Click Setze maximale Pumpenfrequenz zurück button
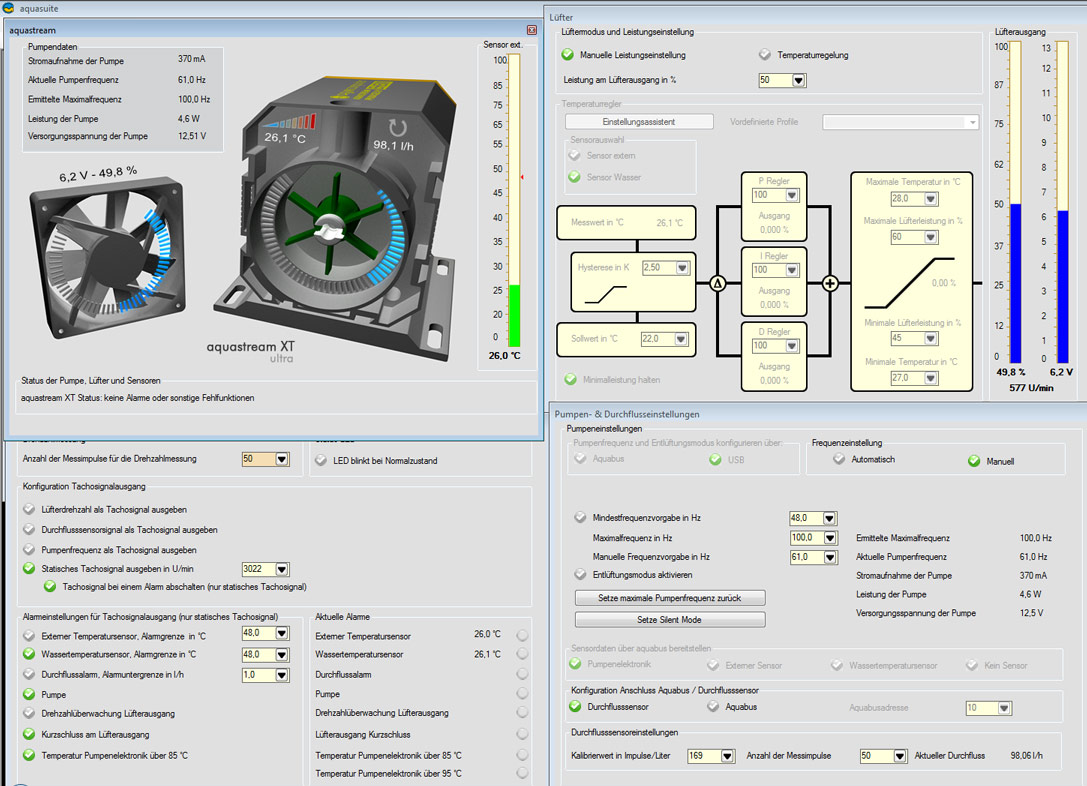 coord(670,597)
